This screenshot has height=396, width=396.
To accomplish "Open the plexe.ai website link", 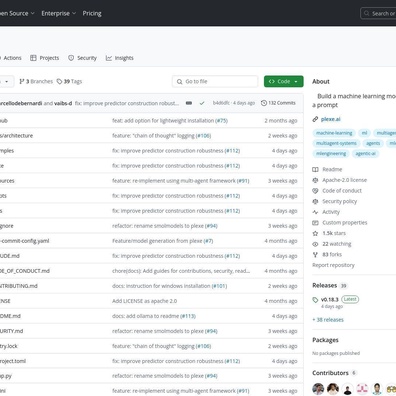I will [331, 119].
